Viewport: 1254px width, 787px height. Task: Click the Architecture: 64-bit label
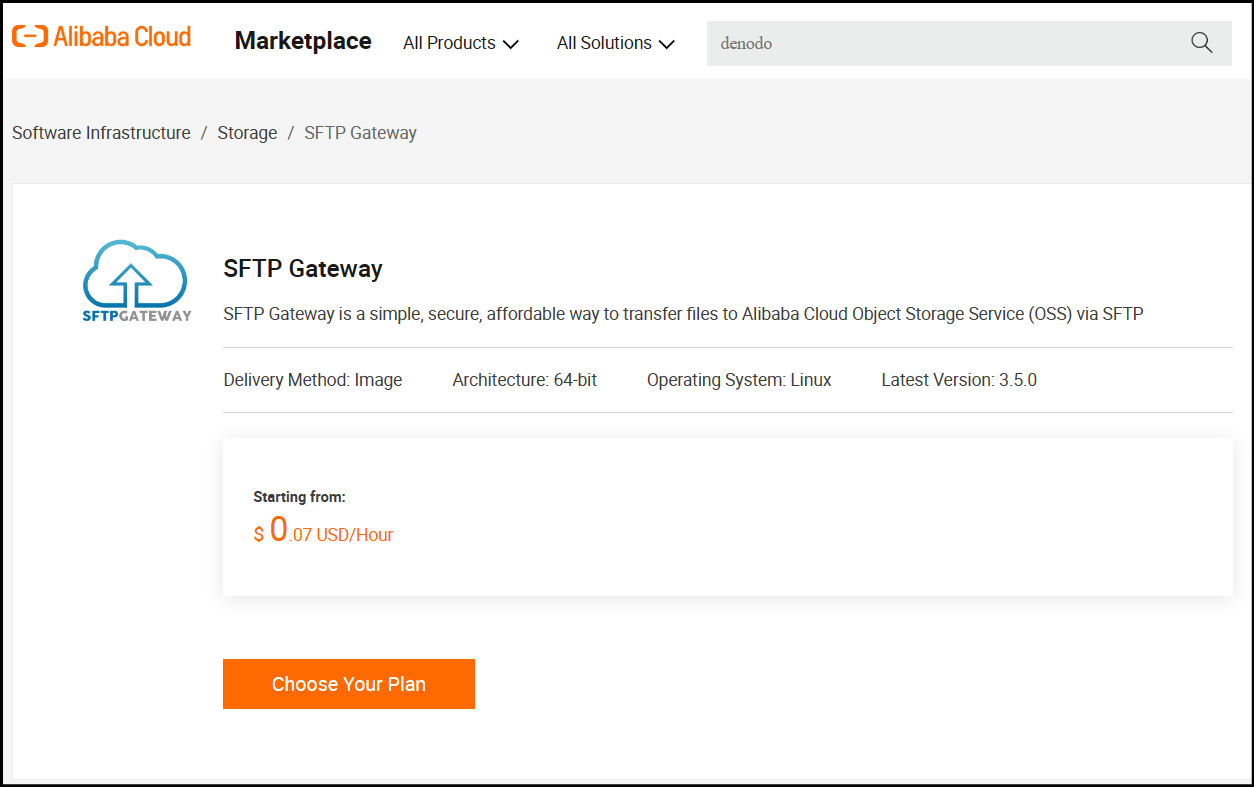524,380
